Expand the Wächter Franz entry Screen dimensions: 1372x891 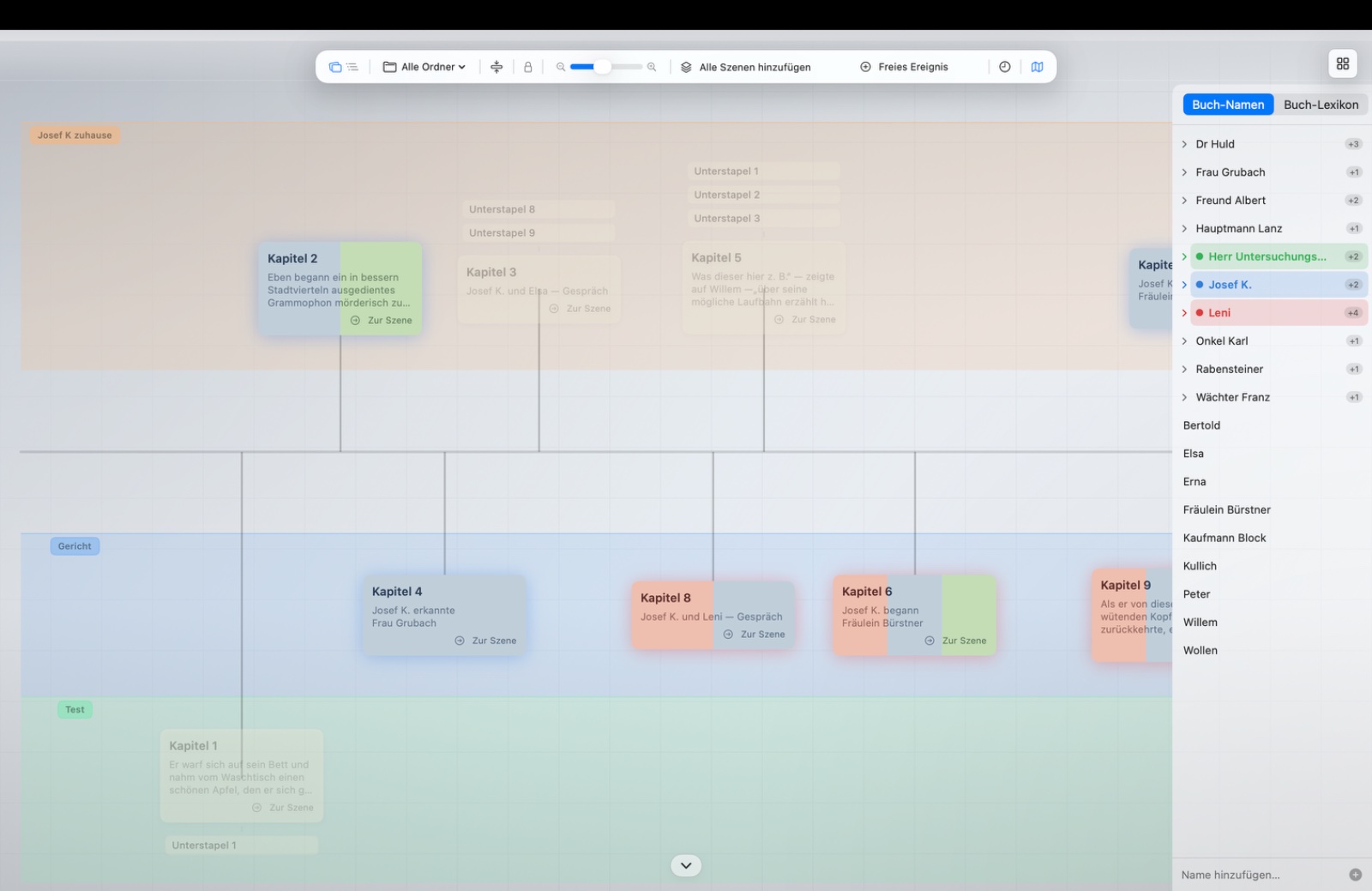pos(1185,398)
